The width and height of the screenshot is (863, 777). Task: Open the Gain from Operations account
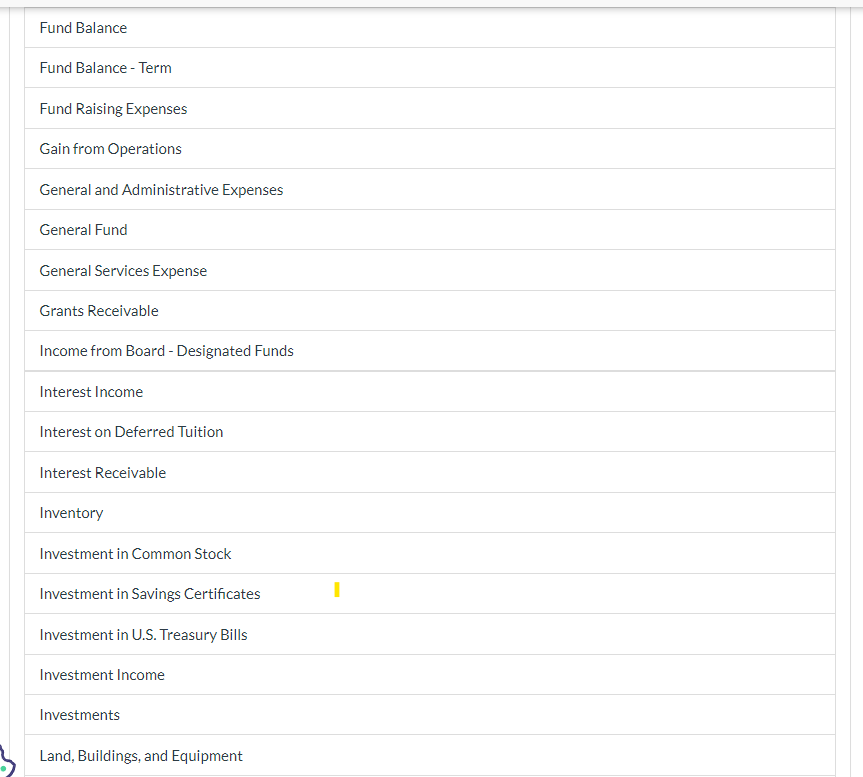[110, 148]
